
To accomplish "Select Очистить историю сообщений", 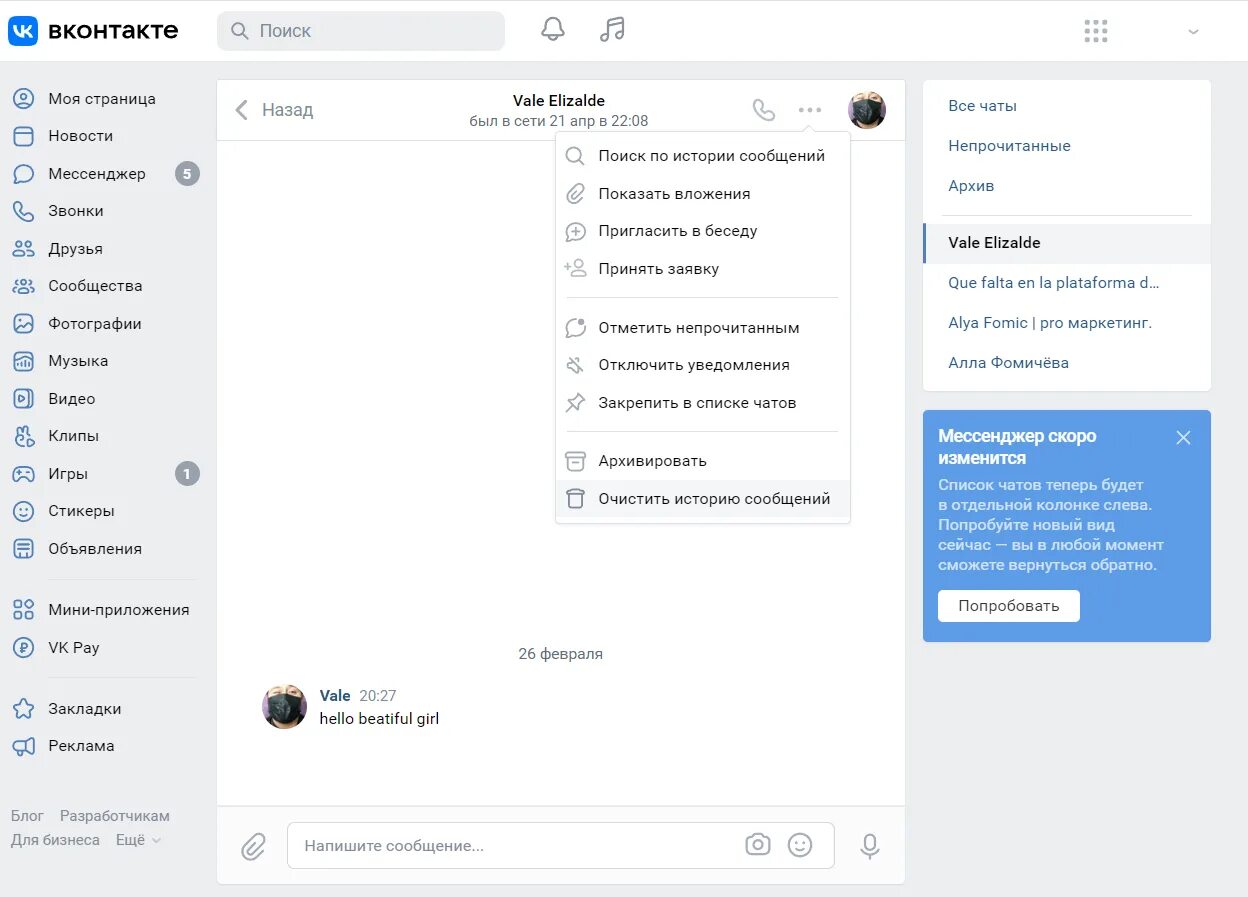I will pos(703,499).
